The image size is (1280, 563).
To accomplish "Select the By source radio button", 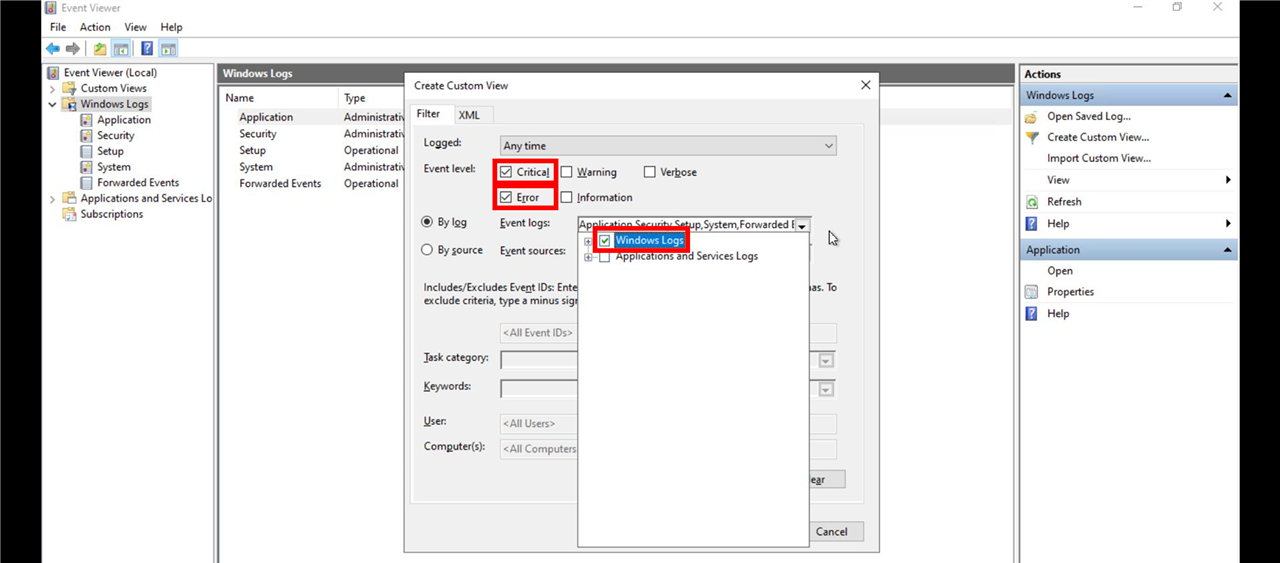I will pos(428,251).
